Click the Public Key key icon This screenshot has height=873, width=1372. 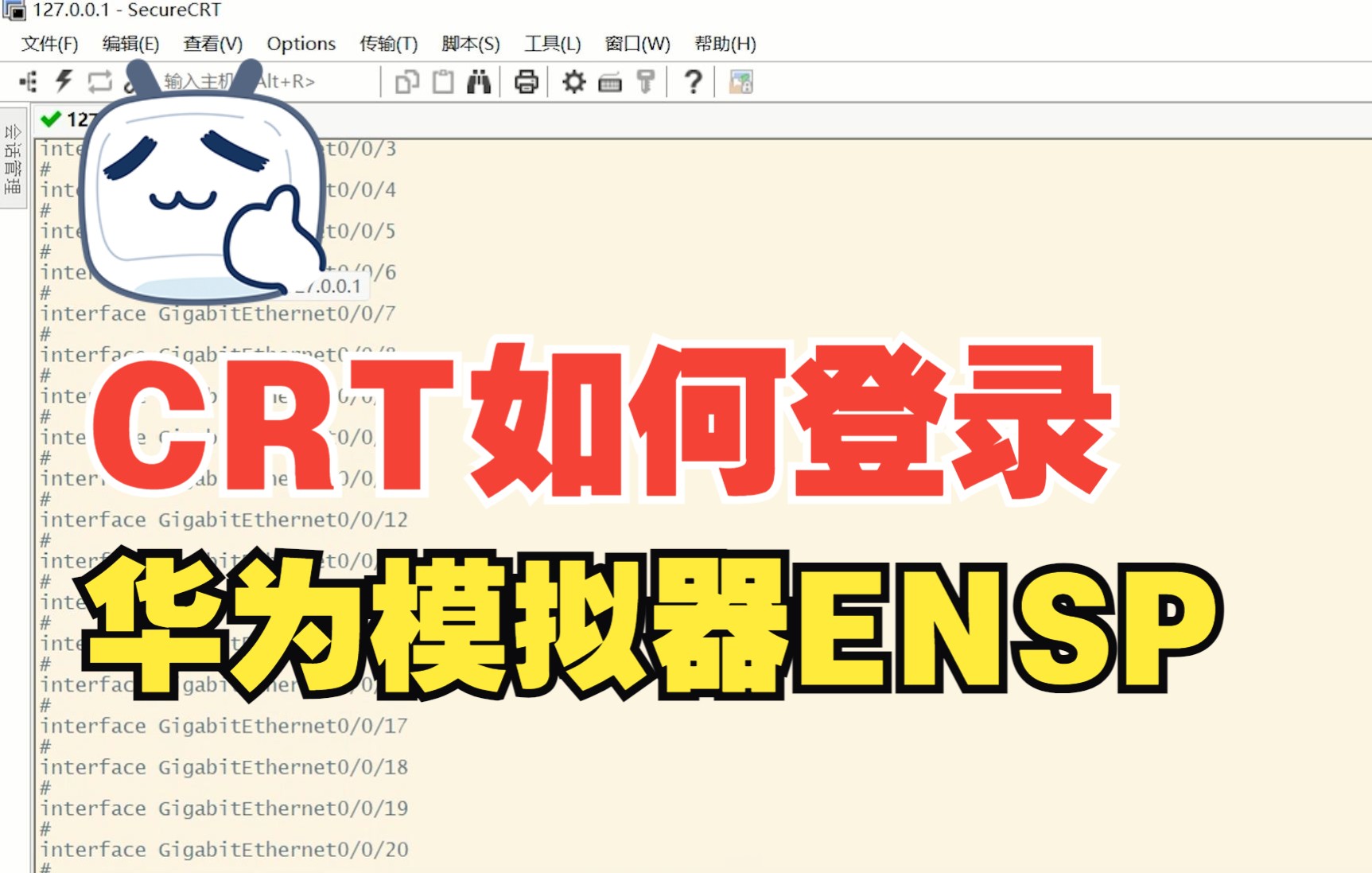pyautogui.click(x=646, y=81)
